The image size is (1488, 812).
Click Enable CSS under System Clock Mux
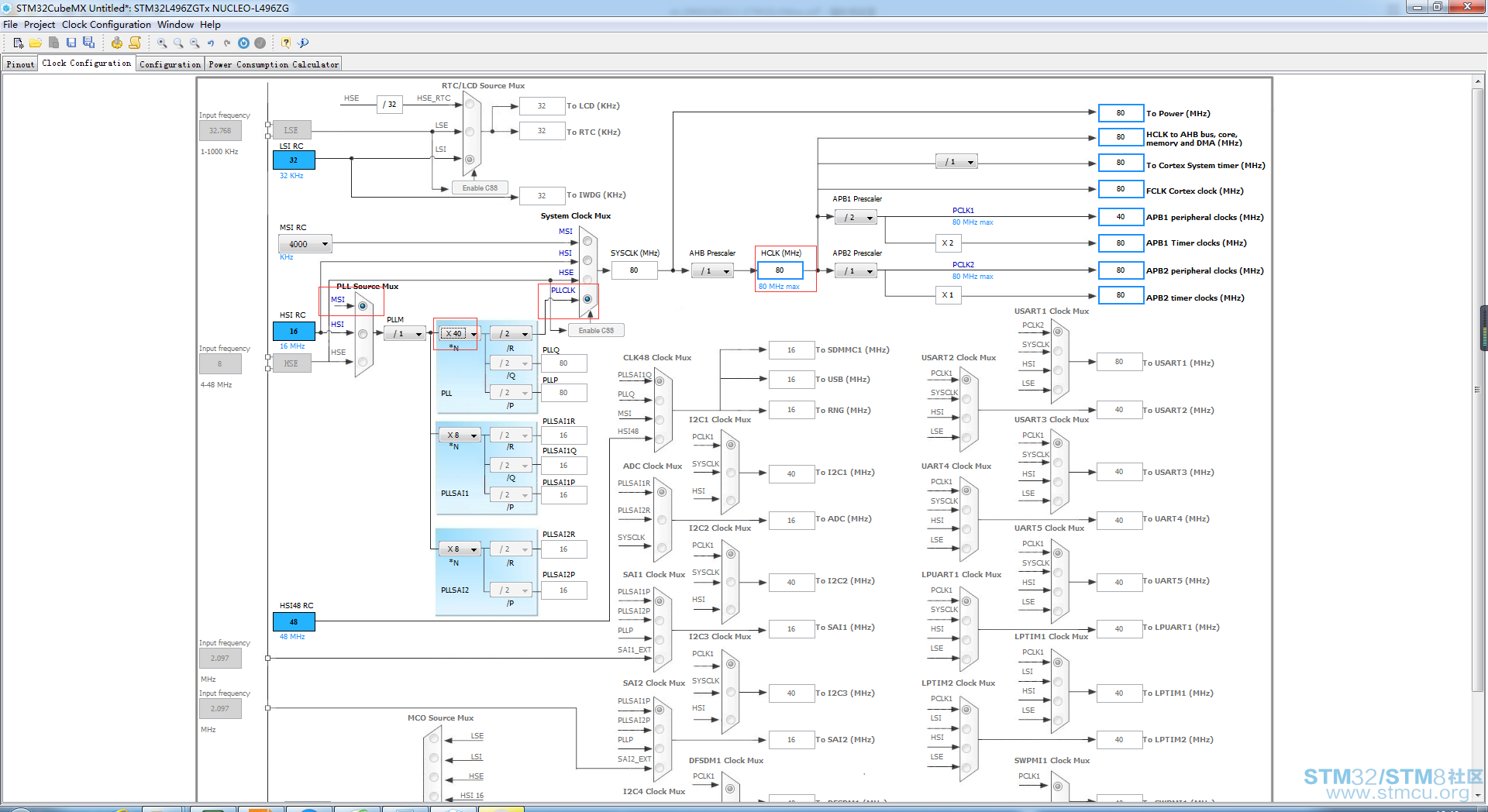point(596,331)
